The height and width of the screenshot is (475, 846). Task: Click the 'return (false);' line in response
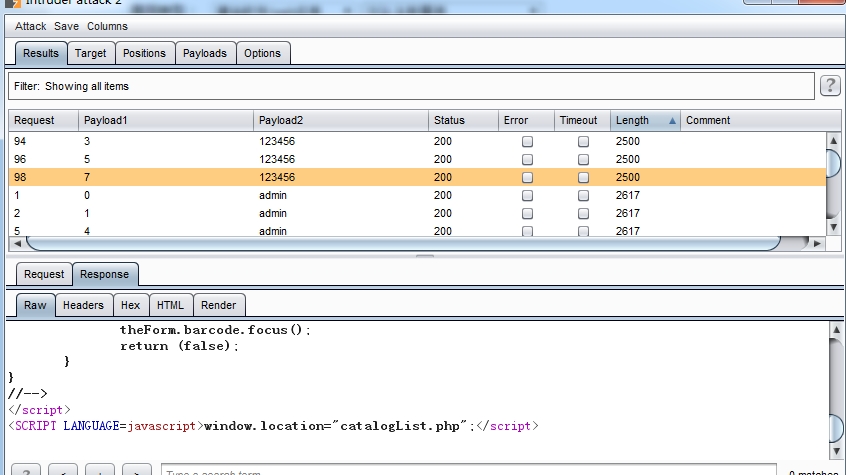point(179,346)
